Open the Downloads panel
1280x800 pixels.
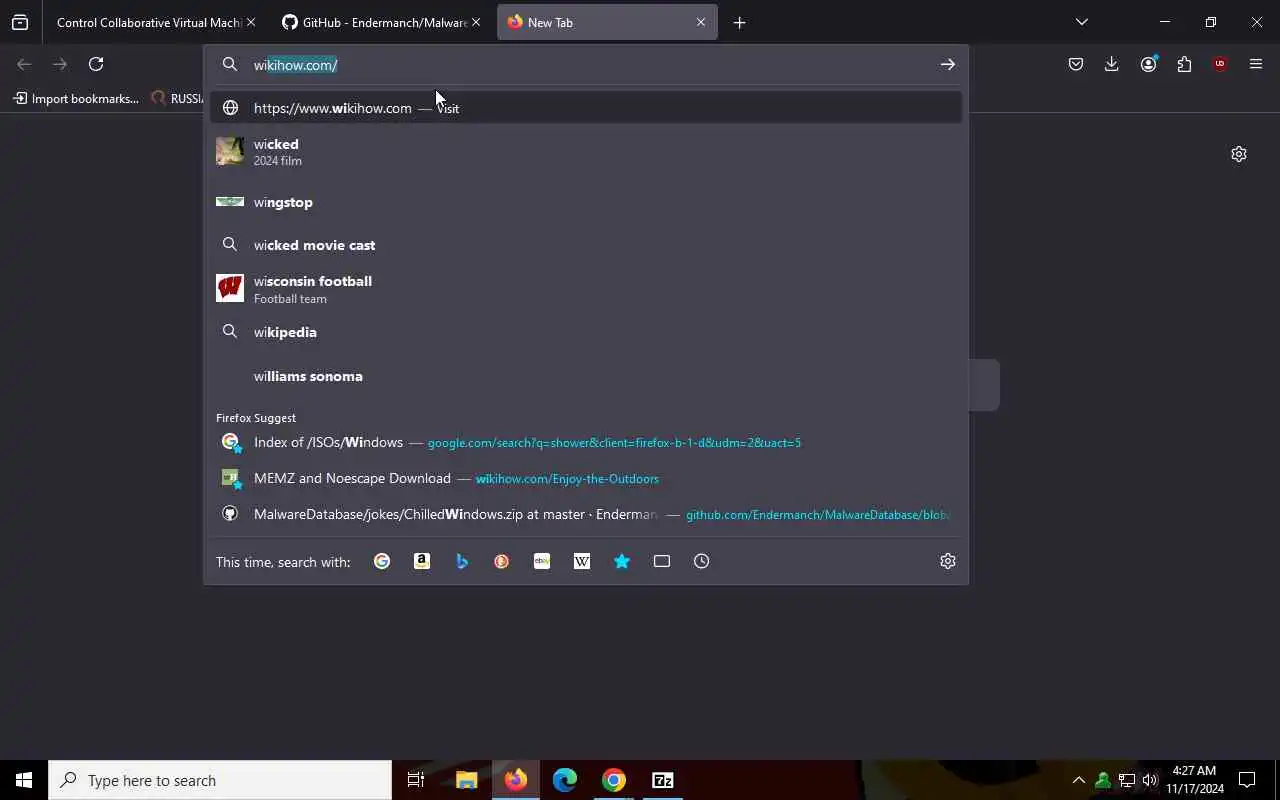[x=1111, y=64]
